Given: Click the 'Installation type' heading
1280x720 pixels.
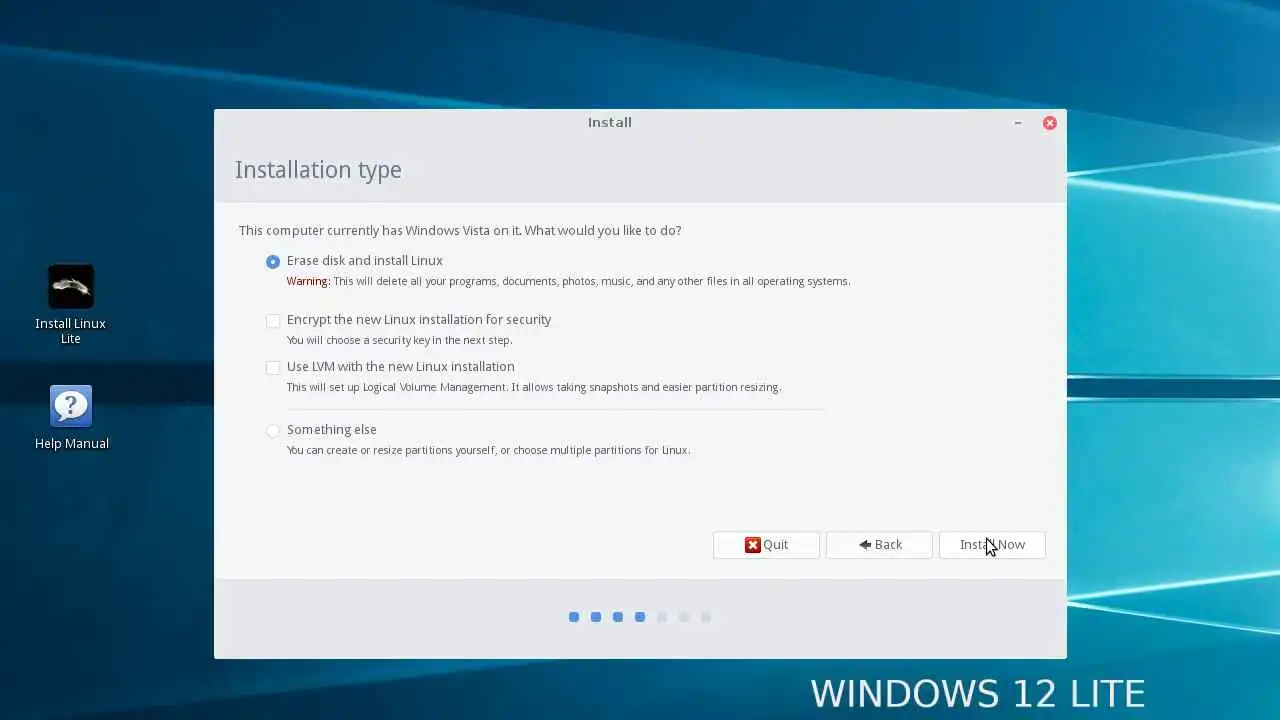Looking at the screenshot, I should point(318,170).
